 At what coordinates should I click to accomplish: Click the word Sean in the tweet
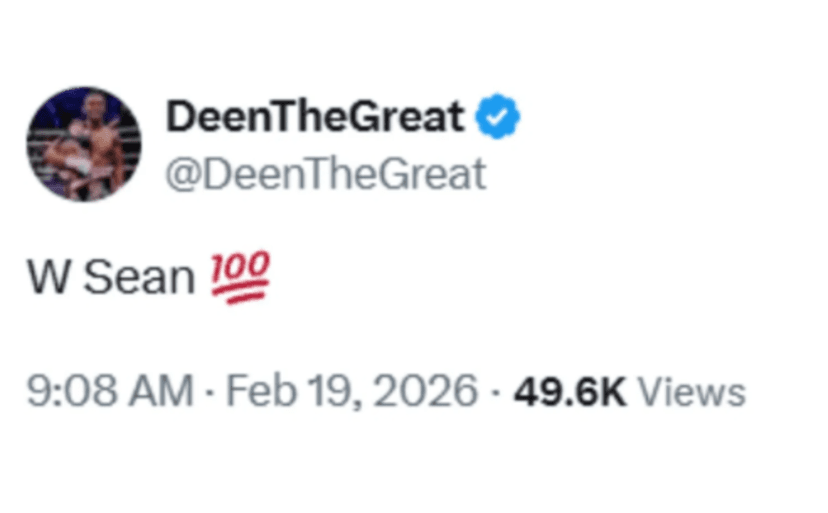pyautogui.click(x=138, y=278)
